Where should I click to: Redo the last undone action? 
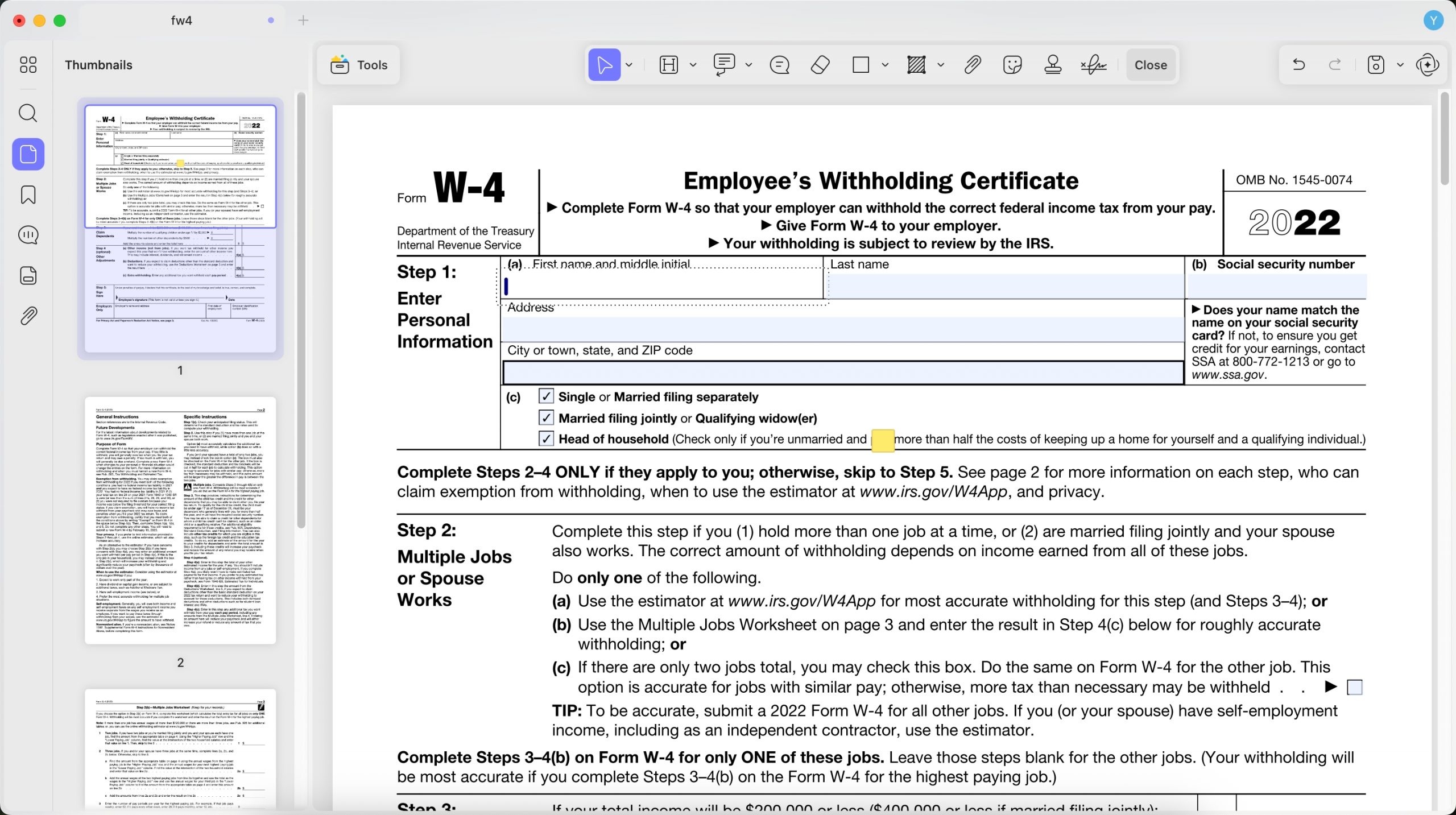[1335, 65]
